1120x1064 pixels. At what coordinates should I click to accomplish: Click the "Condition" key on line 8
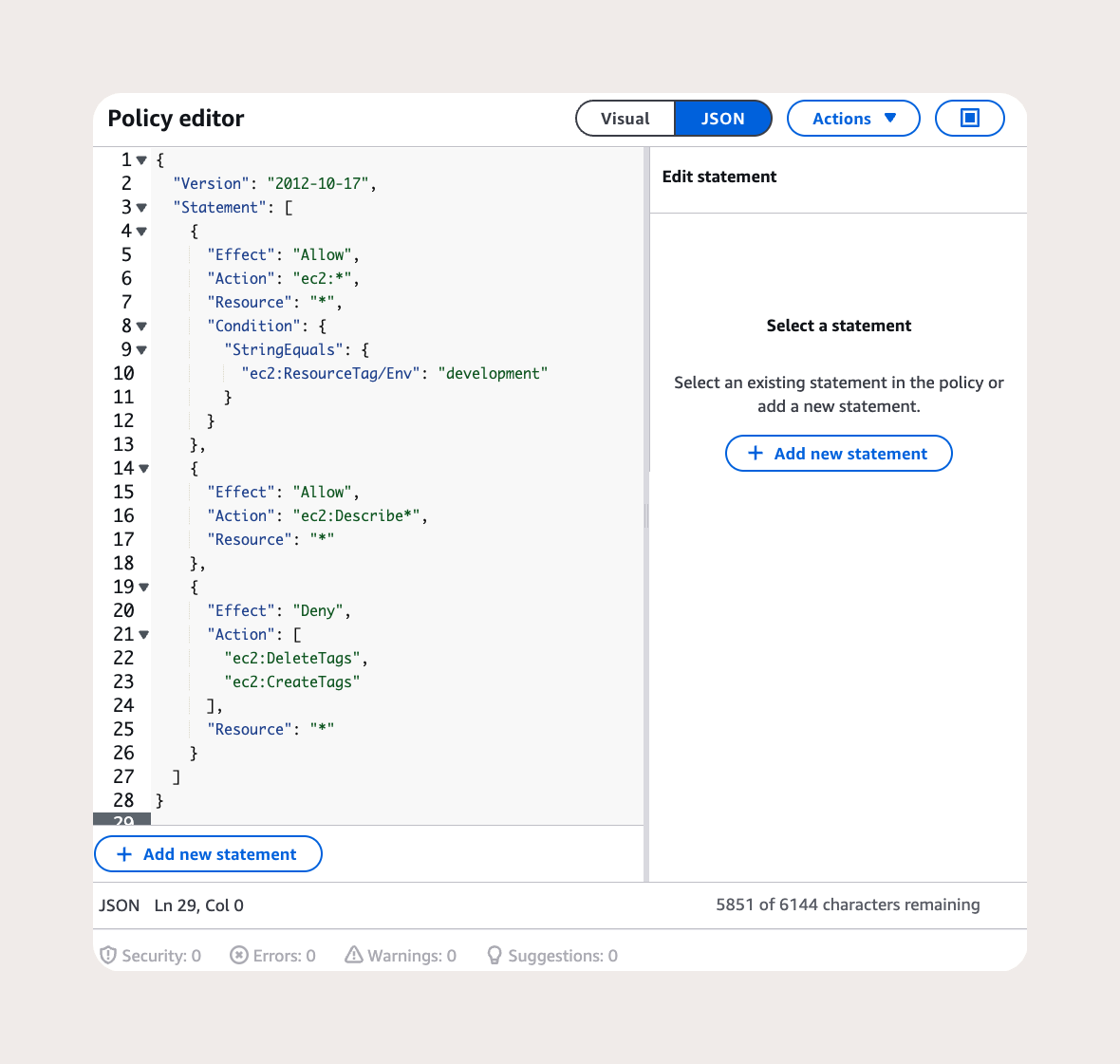(253, 327)
